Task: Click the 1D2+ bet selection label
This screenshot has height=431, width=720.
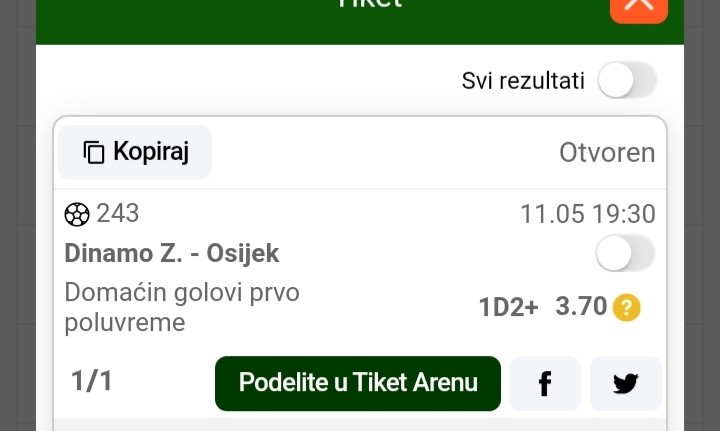Action: (508, 307)
